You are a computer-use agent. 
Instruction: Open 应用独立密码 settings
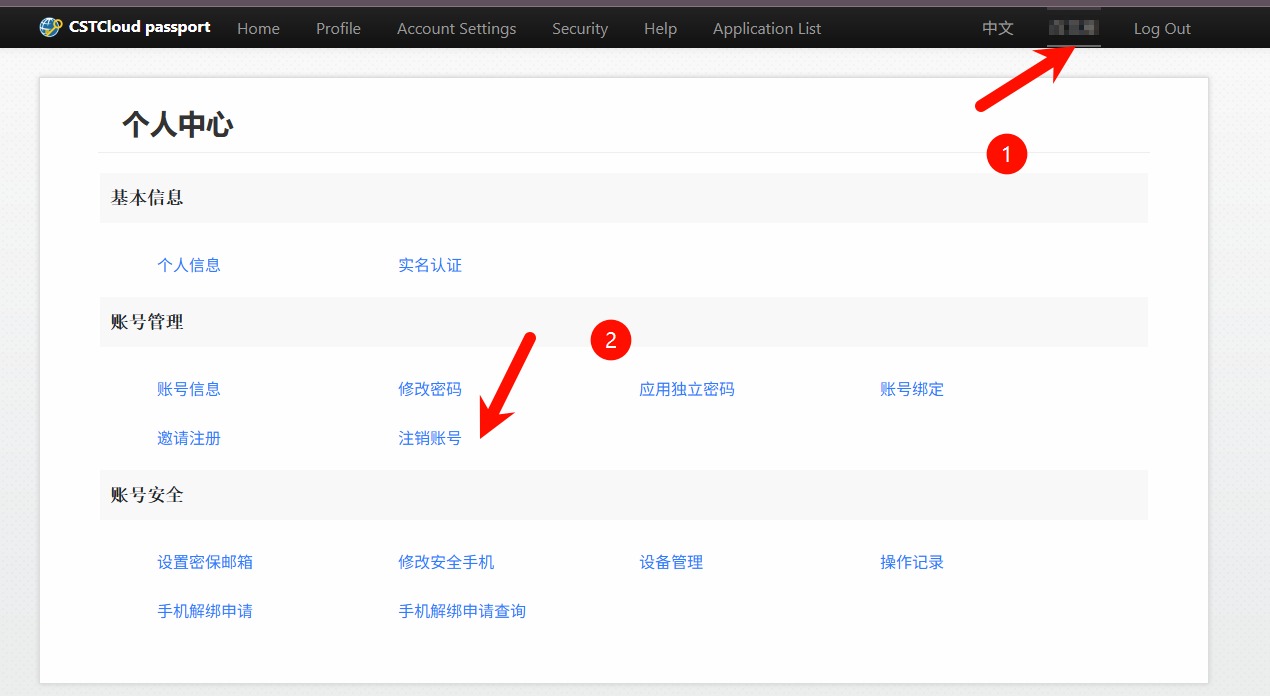(x=687, y=389)
